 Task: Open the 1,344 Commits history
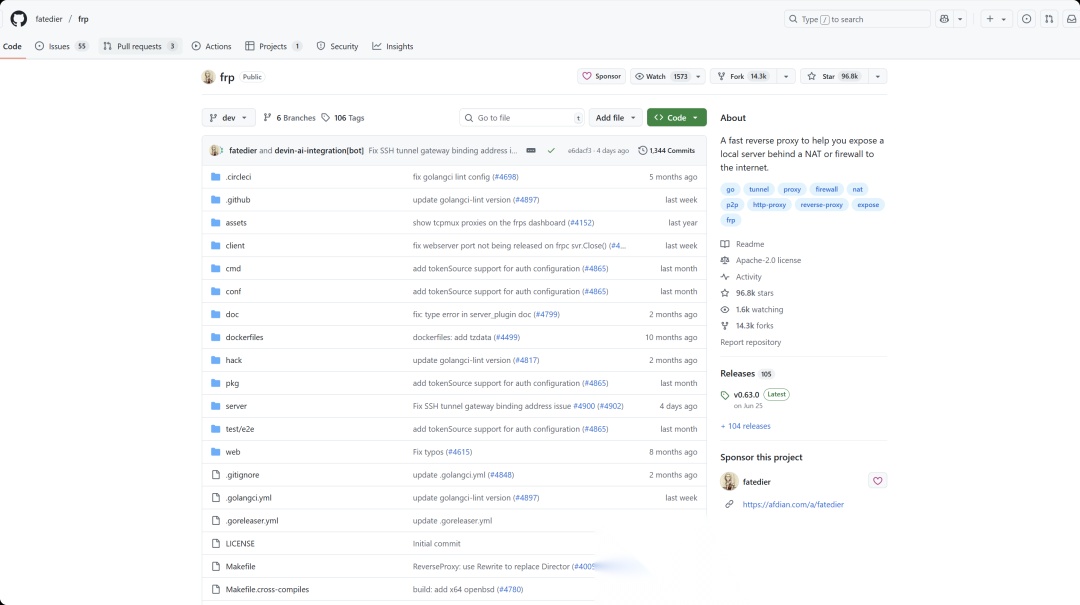(666, 150)
